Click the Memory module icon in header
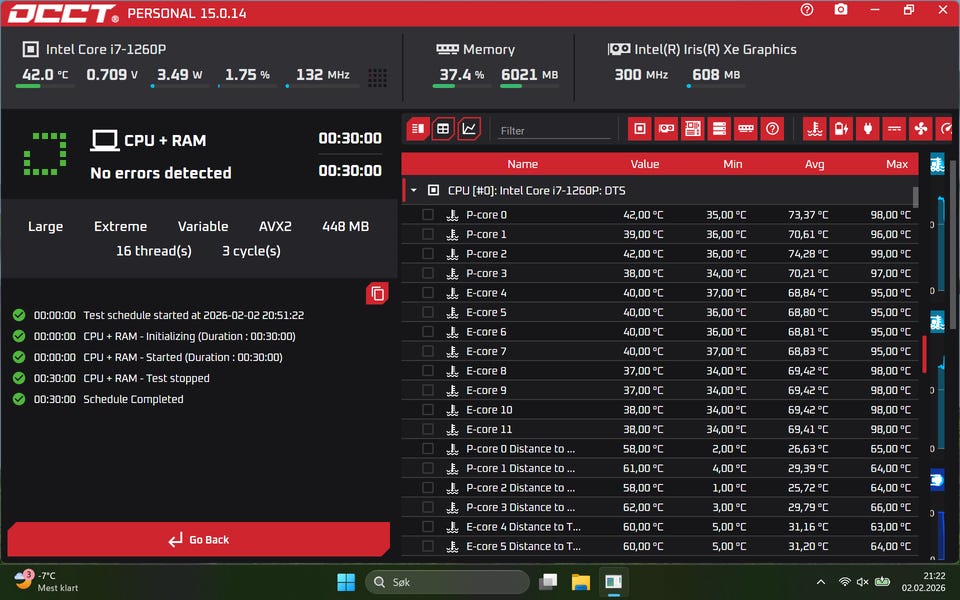 pyautogui.click(x=447, y=49)
